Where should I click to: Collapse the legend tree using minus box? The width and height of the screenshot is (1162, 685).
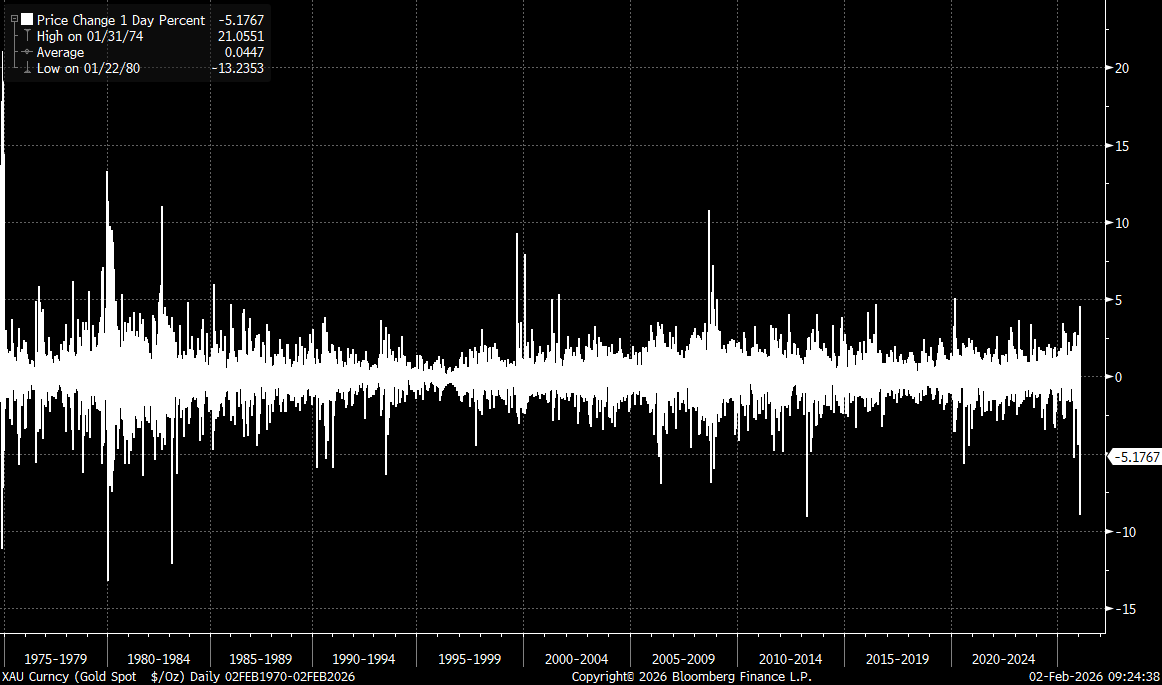coord(14,20)
